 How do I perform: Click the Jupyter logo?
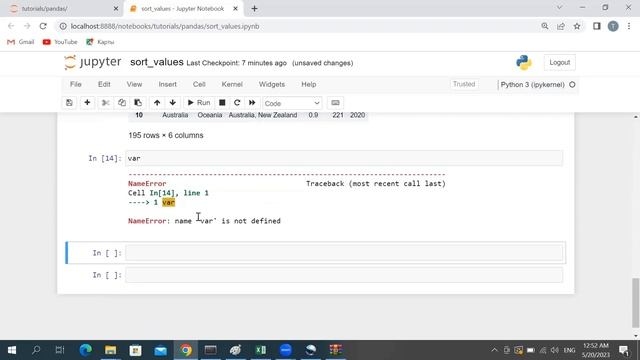[x=93, y=62]
